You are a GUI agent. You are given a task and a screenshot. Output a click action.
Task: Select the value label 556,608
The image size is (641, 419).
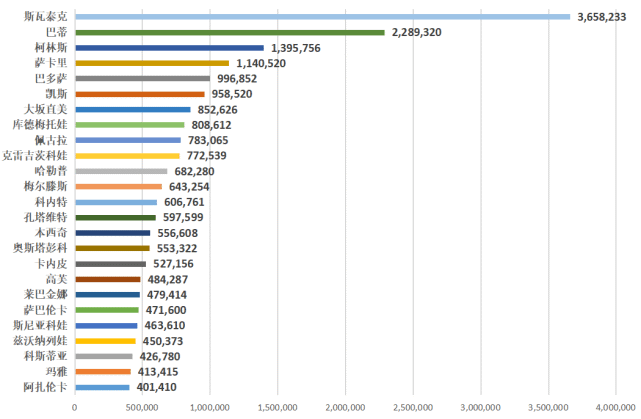click(177, 233)
